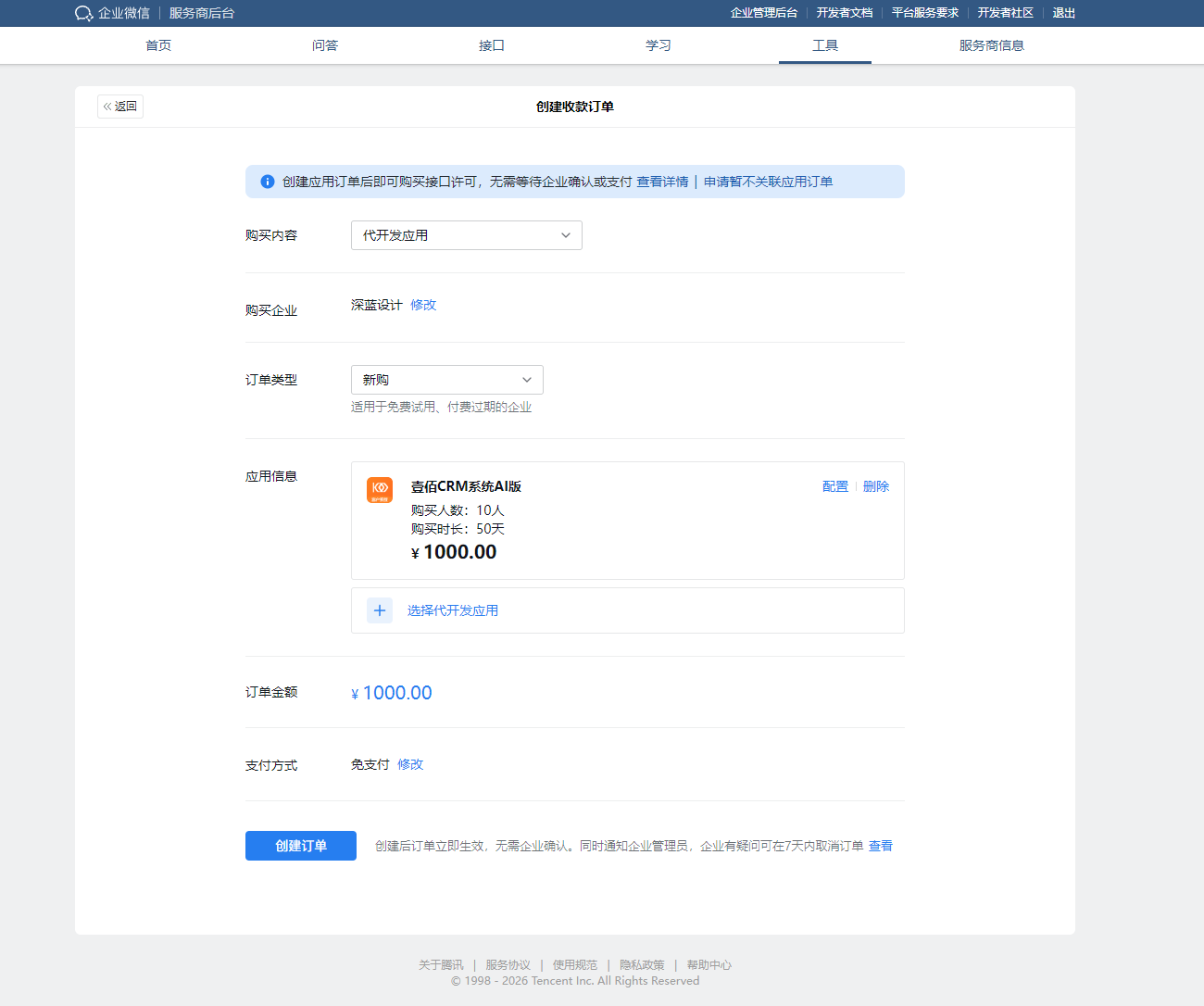Open the 接口 tab
Image resolution: width=1204 pixels, height=1006 pixels.
[492, 45]
